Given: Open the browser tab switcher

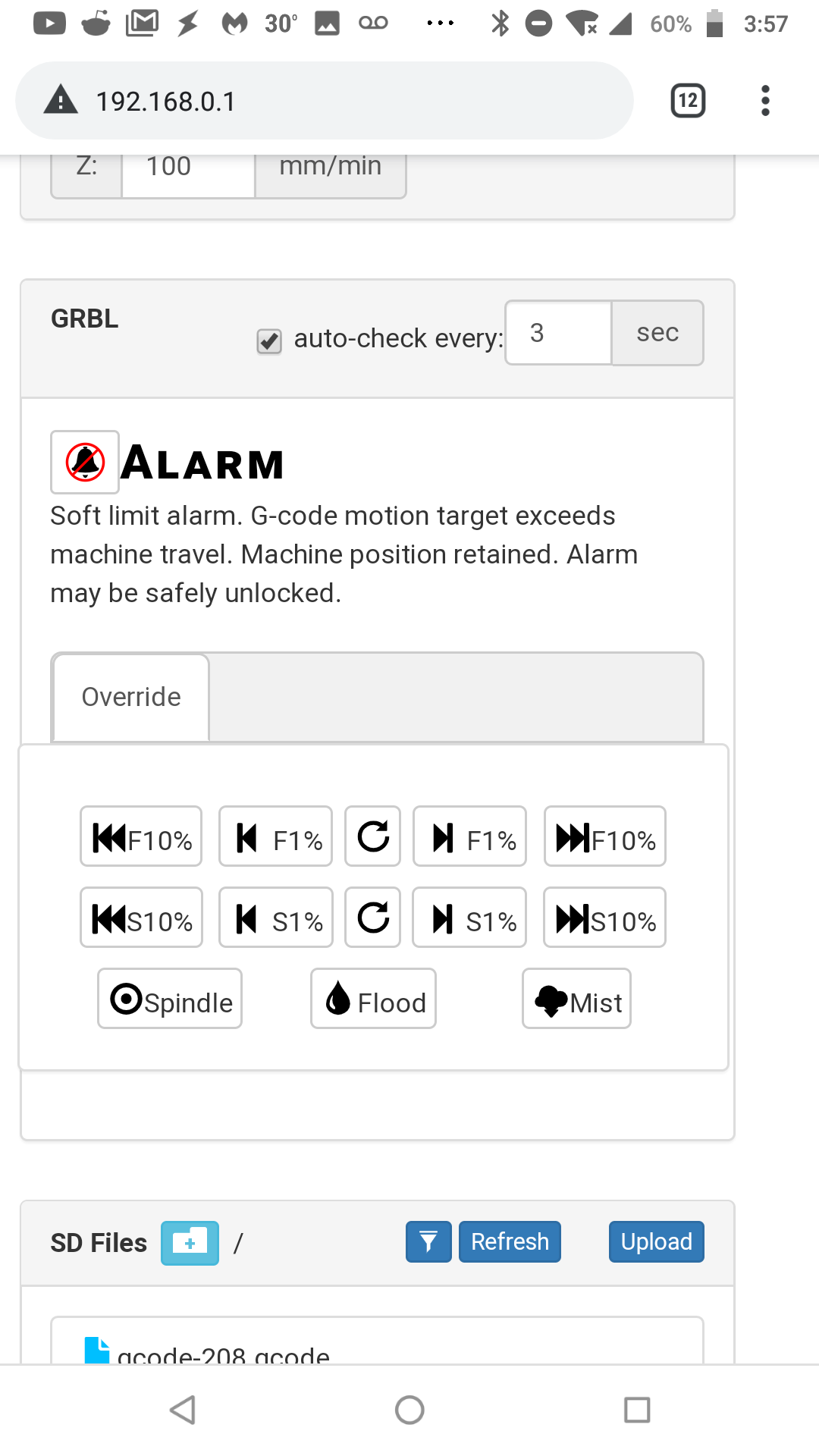Looking at the screenshot, I should click(686, 99).
